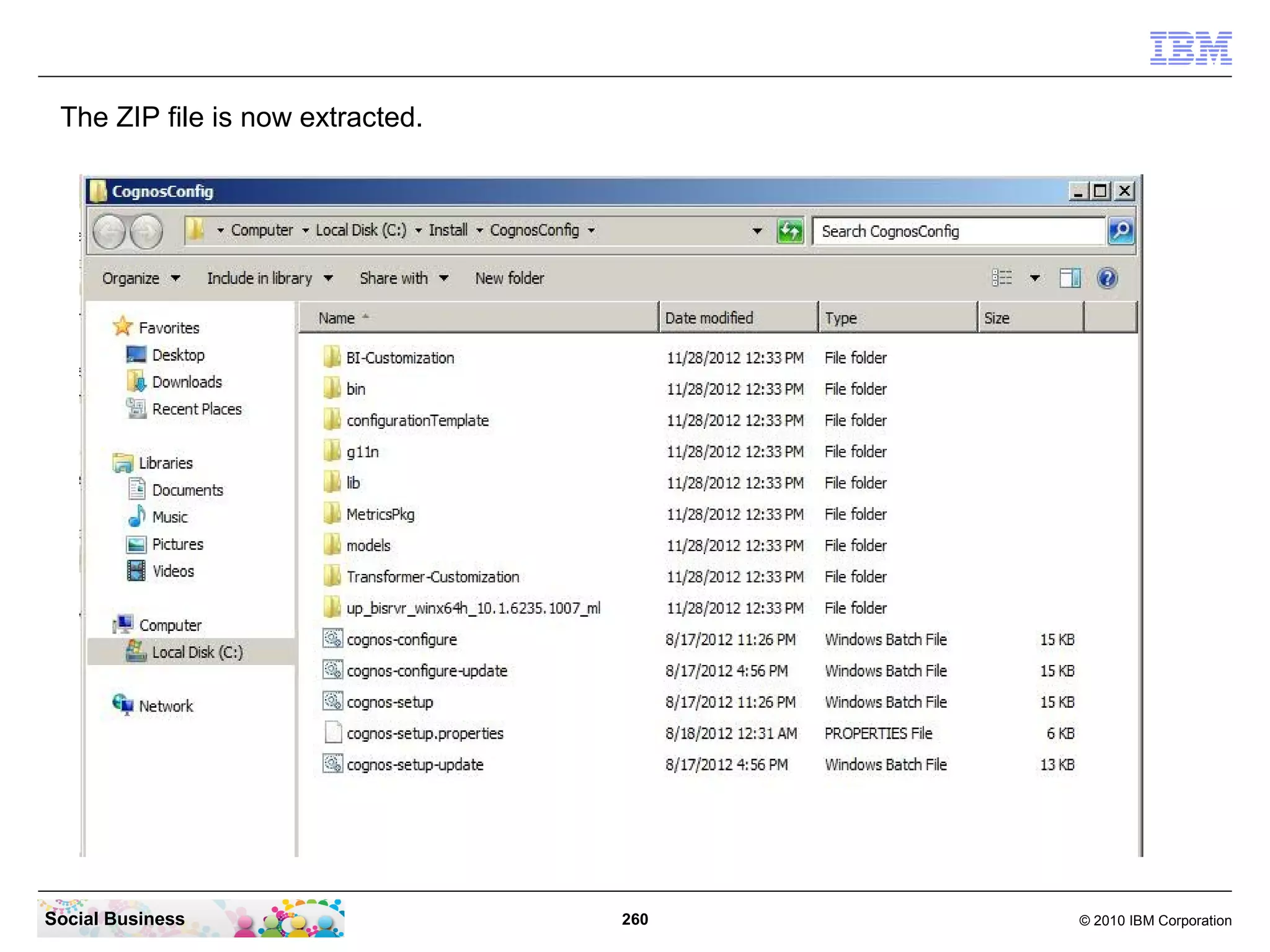Click the PROPERTIES File type cell
This screenshot has height=952, width=1270.
pyautogui.click(x=878, y=733)
